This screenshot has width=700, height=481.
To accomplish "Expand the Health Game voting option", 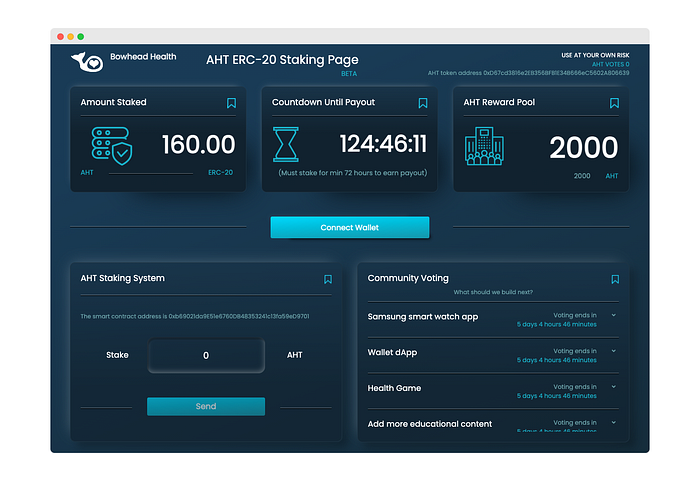I will pos(614,387).
